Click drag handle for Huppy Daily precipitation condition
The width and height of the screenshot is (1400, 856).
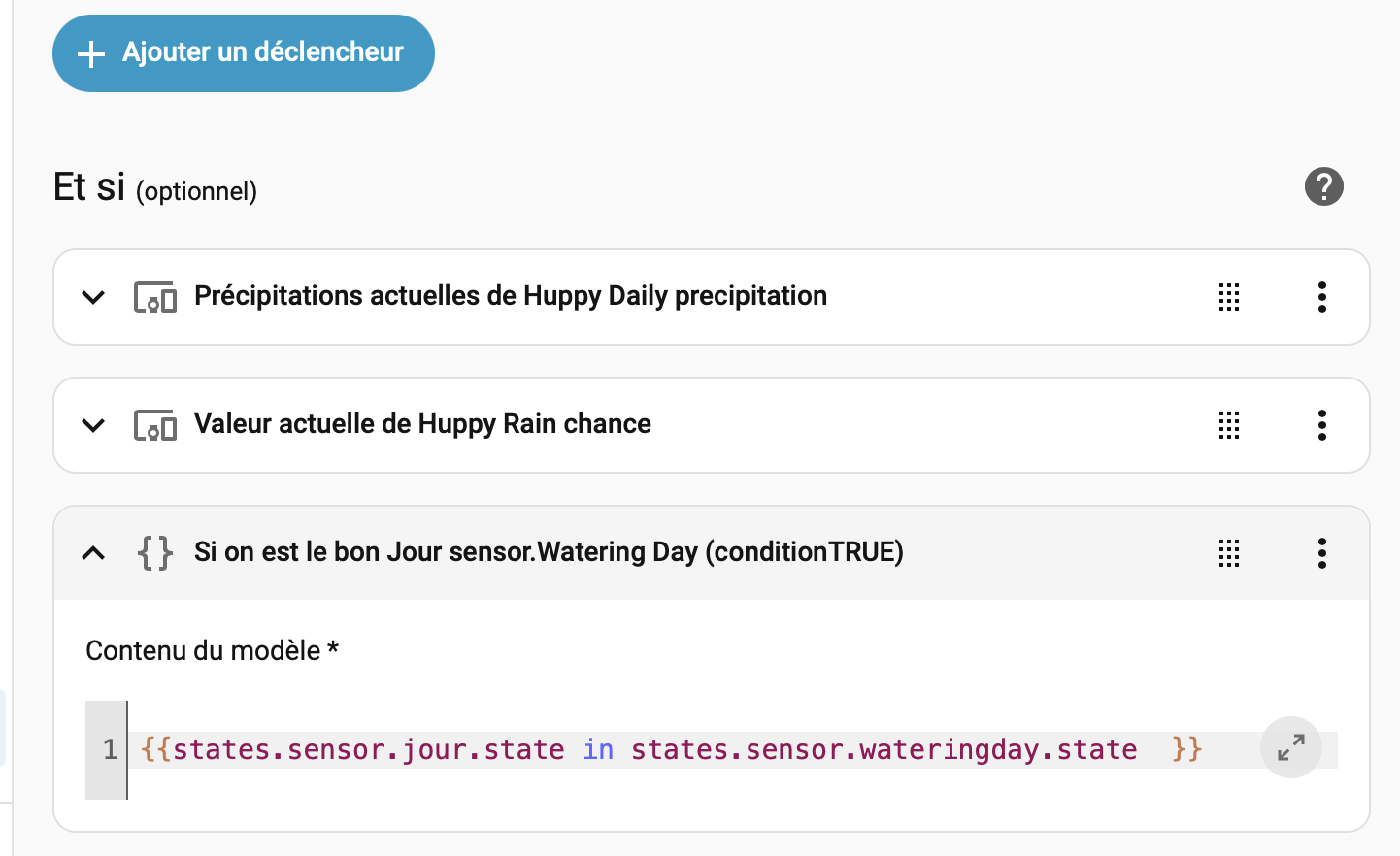[x=1229, y=297]
